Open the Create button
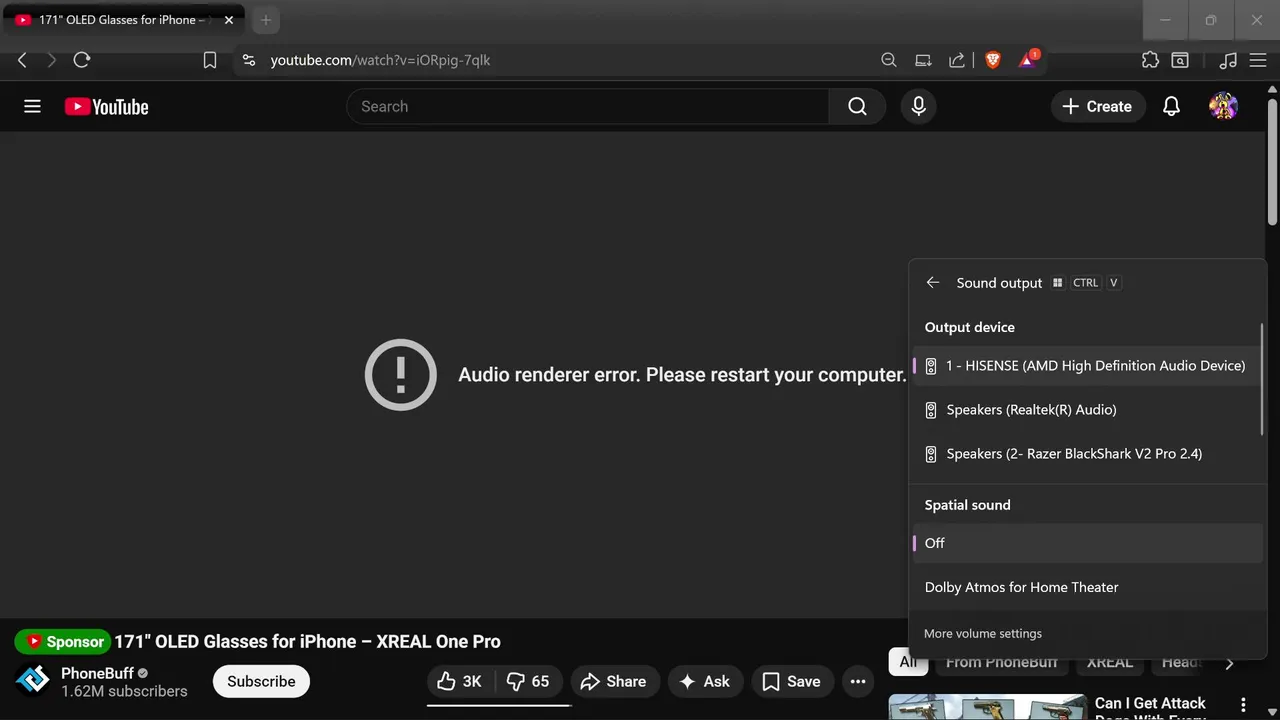1280x720 pixels. [x=1097, y=106]
